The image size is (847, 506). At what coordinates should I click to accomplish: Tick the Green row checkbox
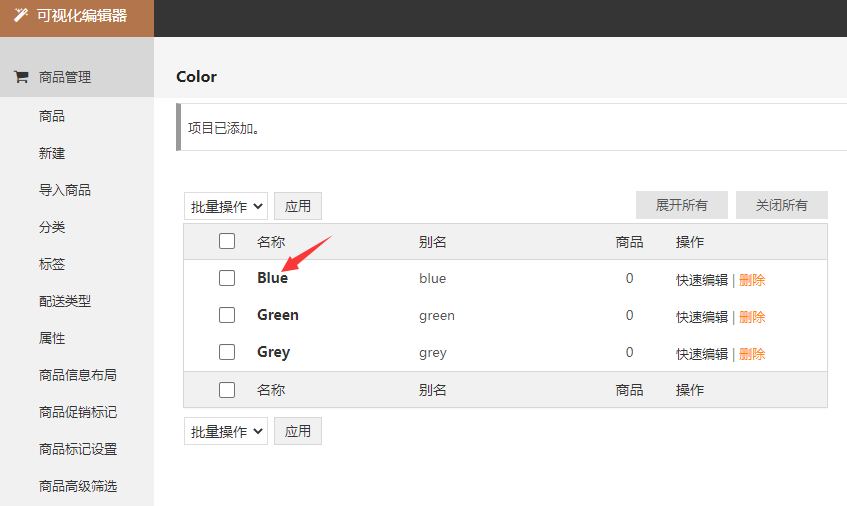(x=227, y=315)
